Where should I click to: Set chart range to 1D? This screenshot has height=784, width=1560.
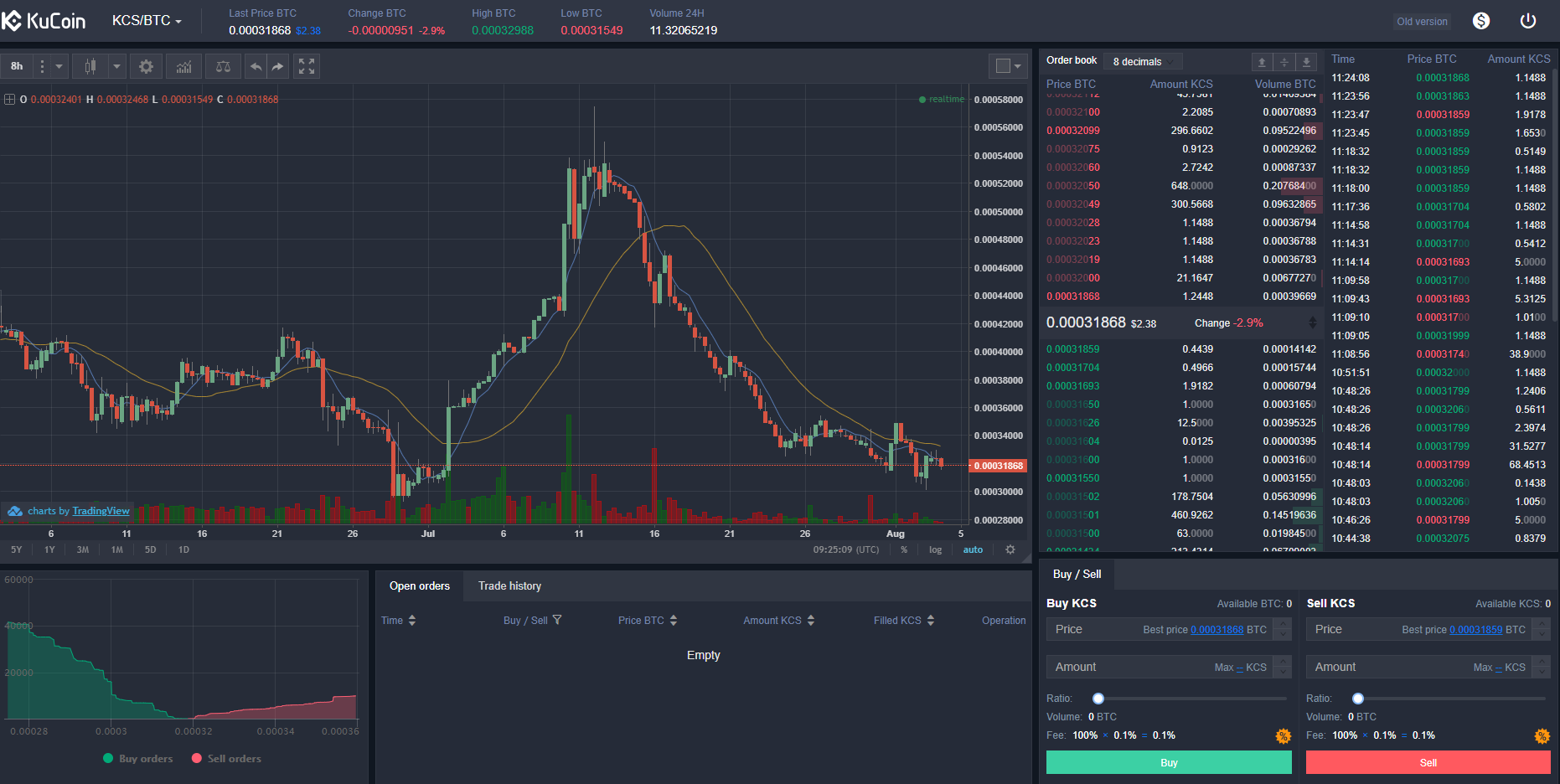(x=183, y=549)
